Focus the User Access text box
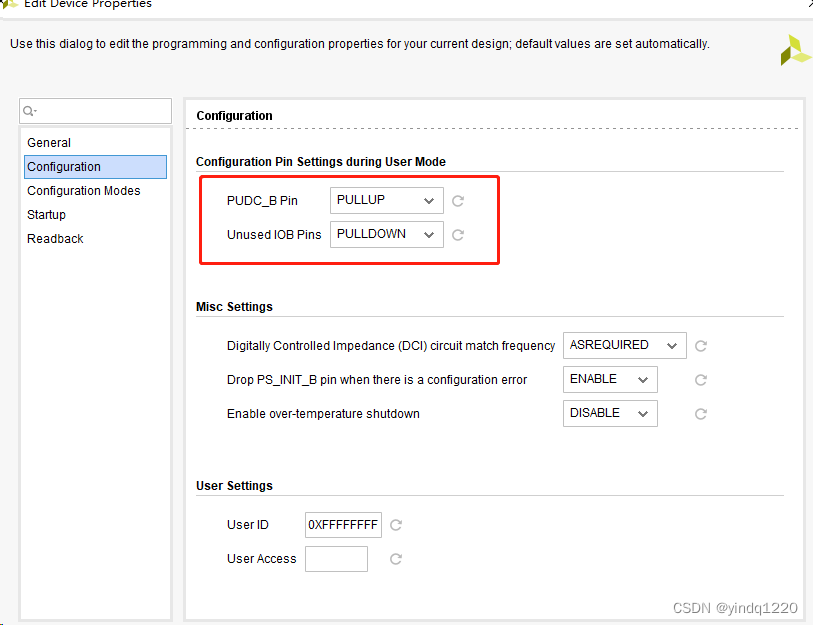813x625 pixels. click(x=336, y=559)
